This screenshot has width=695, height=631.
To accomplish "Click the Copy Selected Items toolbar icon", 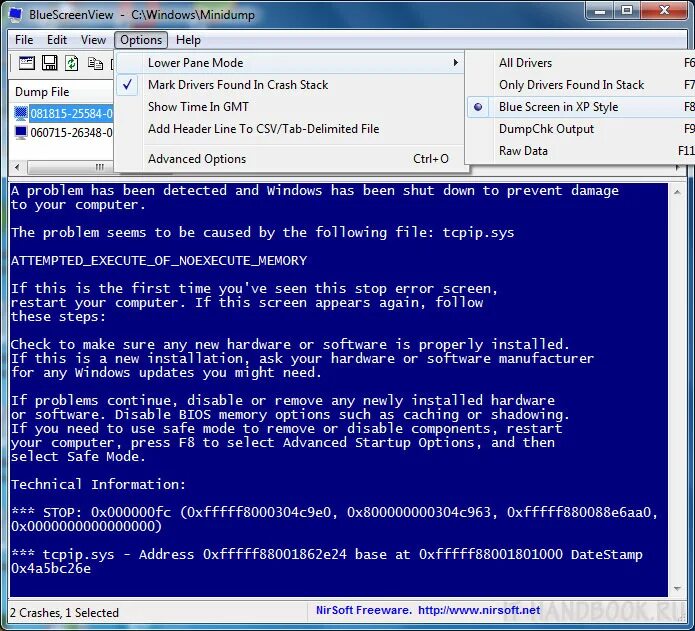I will coord(95,63).
